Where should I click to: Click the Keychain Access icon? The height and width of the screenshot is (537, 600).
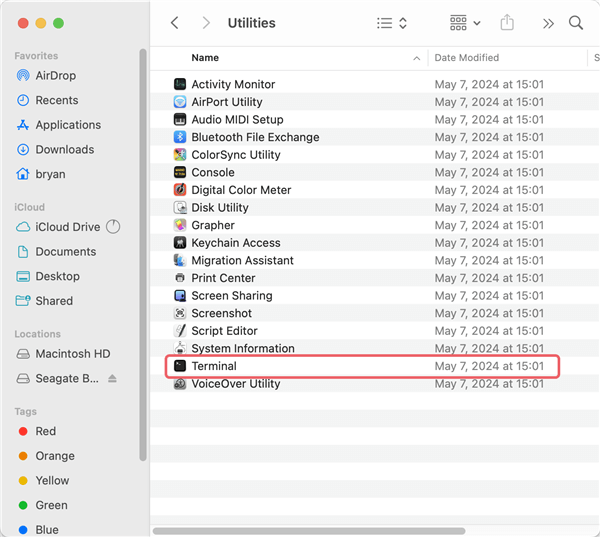(x=180, y=242)
